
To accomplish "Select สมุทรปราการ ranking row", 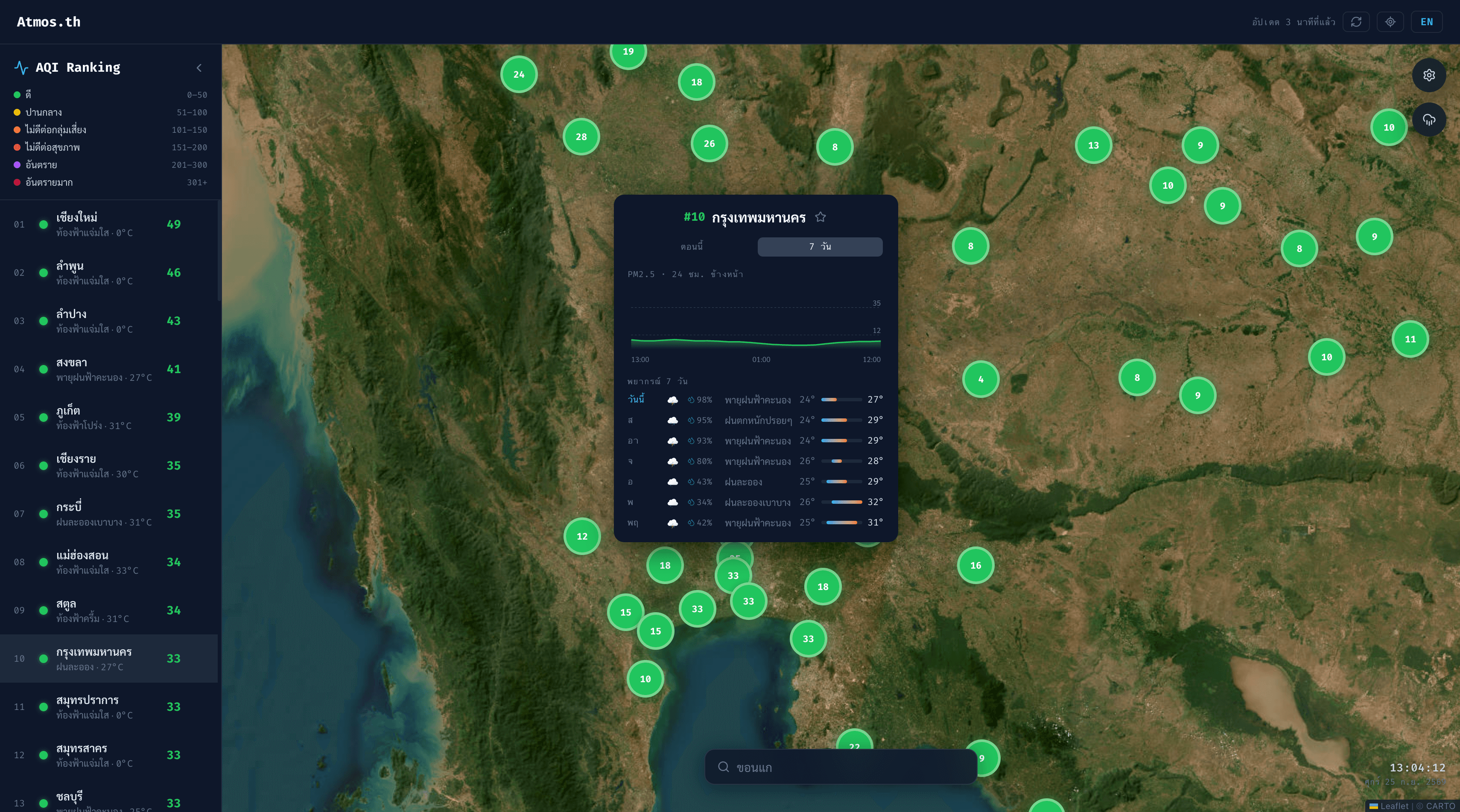I will click(109, 707).
